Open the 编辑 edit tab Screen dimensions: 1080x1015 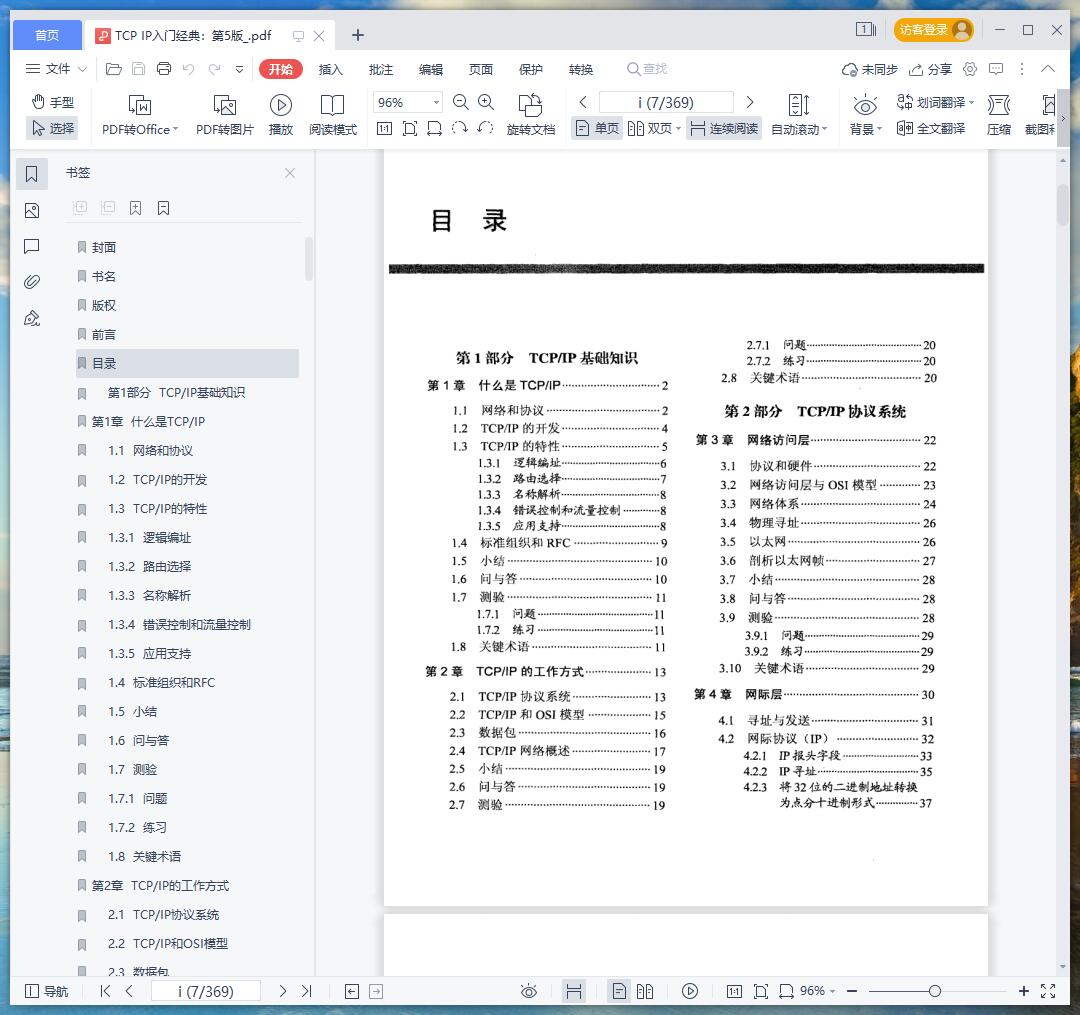point(431,70)
